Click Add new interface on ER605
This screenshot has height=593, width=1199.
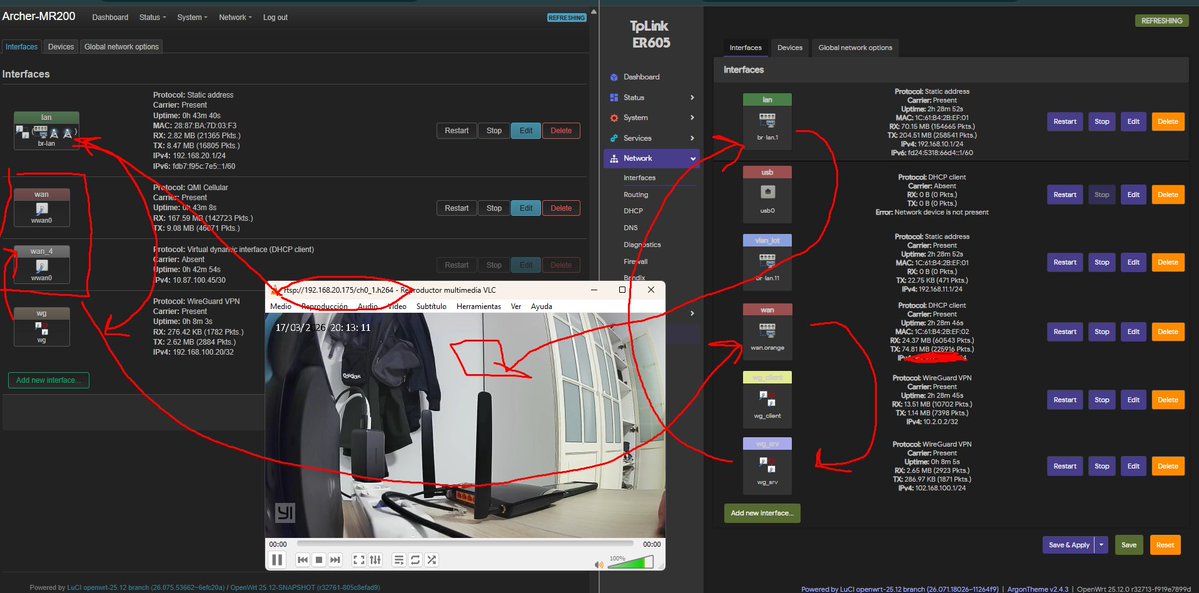coord(762,513)
